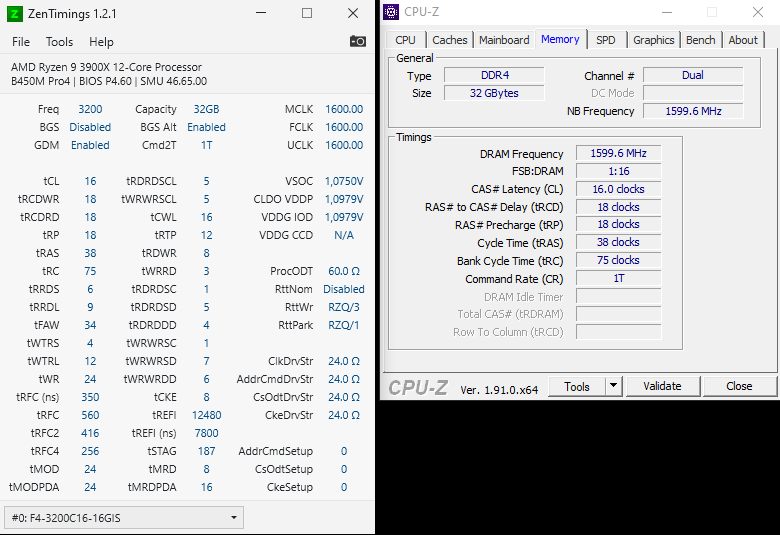
Task: Click the CPU-Z version 1.91.0.x64 text
Action: coord(499,390)
